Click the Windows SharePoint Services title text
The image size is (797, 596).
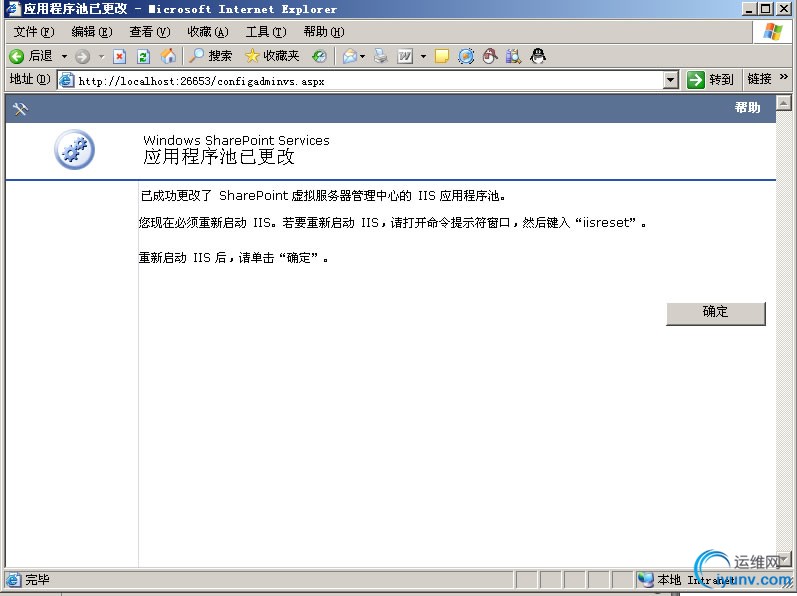pos(236,140)
